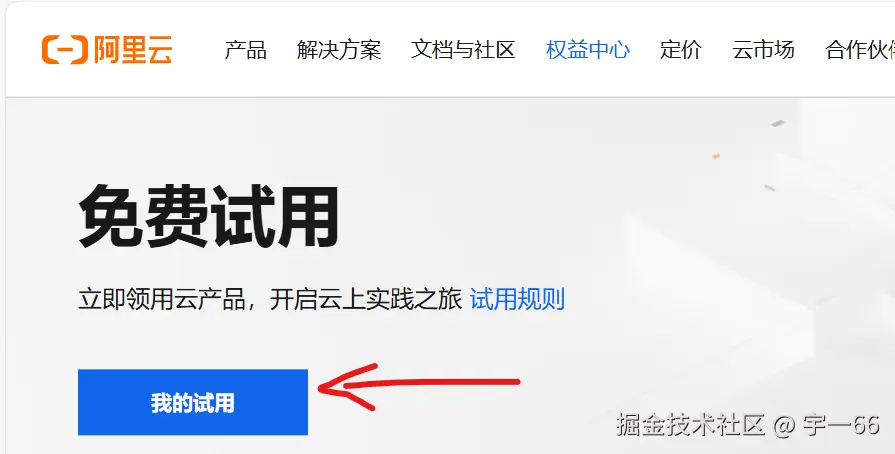Open the 试用规则 link
895x454 pixels.
point(517,299)
